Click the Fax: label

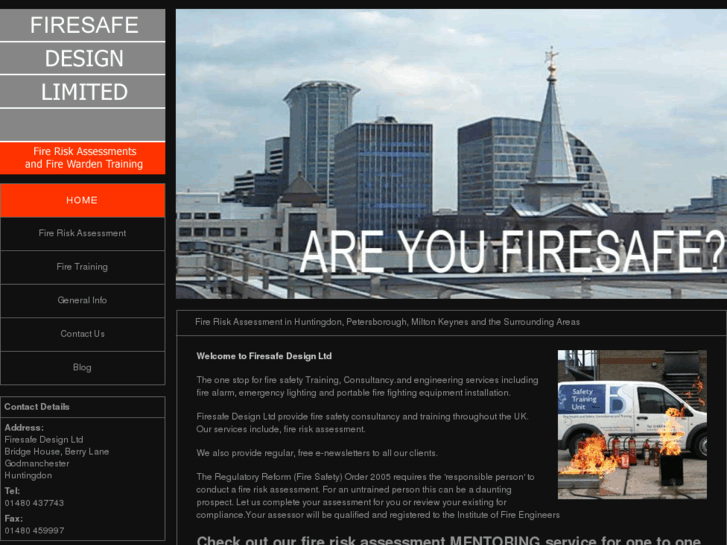13,519
